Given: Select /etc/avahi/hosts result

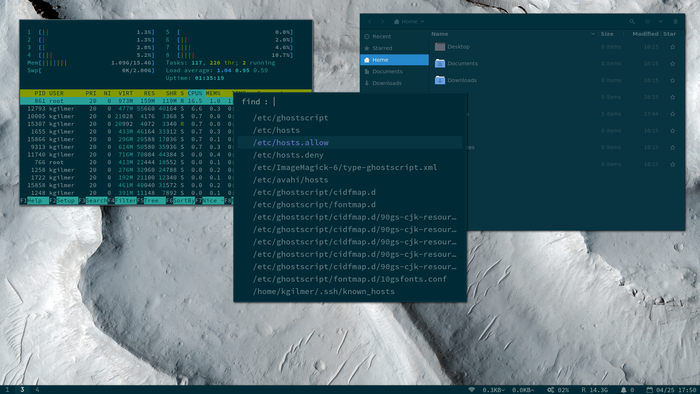Looking at the screenshot, I should click(x=350, y=180).
